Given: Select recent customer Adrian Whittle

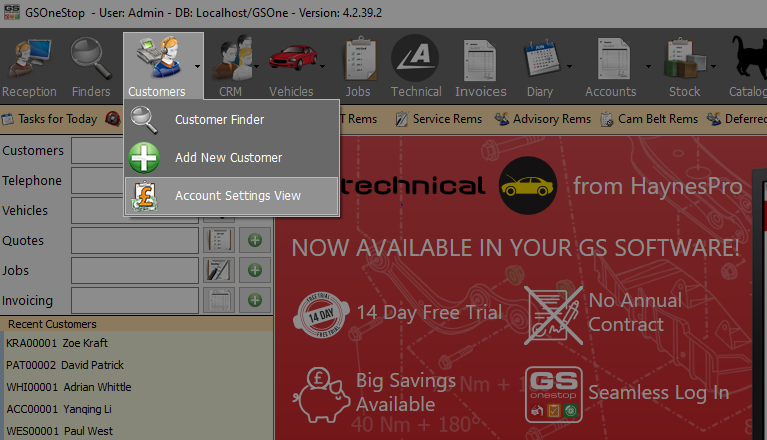Looking at the screenshot, I should coord(69,387).
